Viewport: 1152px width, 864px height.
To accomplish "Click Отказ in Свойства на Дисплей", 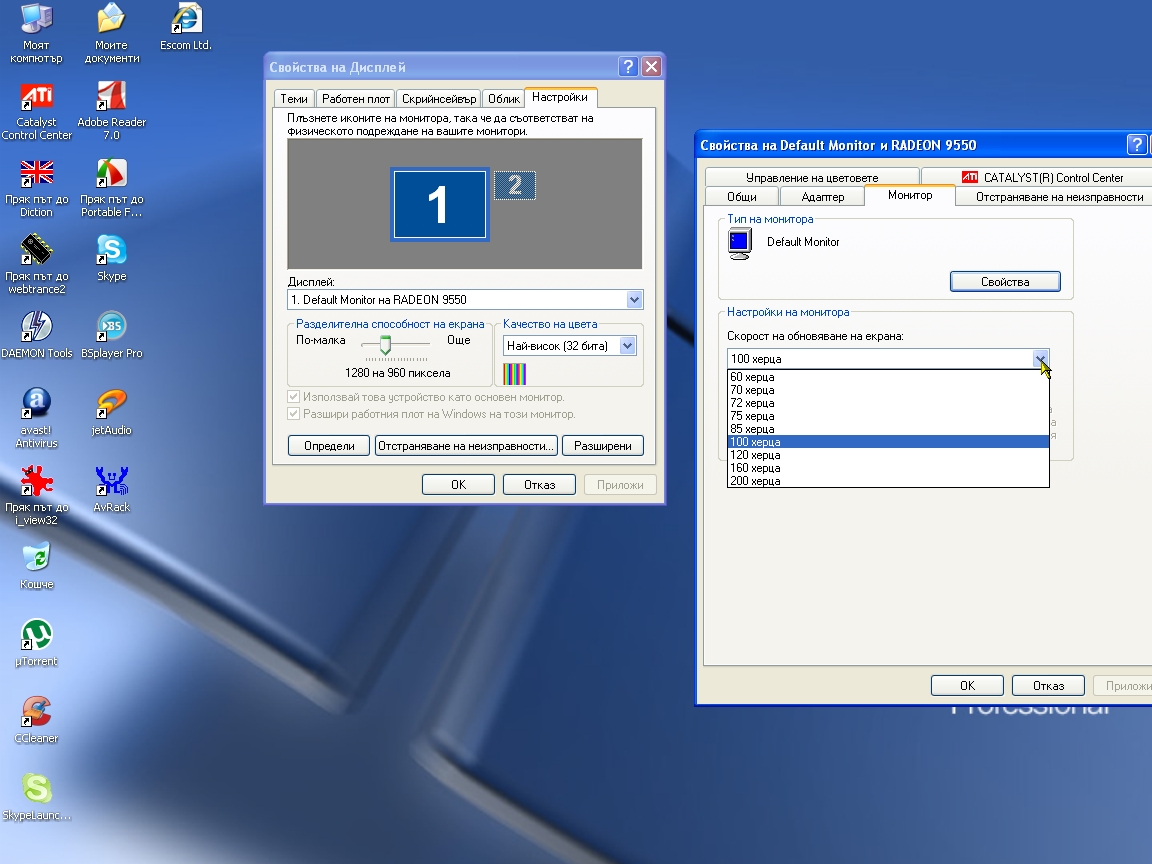I will pyautogui.click(x=539, y=485).
